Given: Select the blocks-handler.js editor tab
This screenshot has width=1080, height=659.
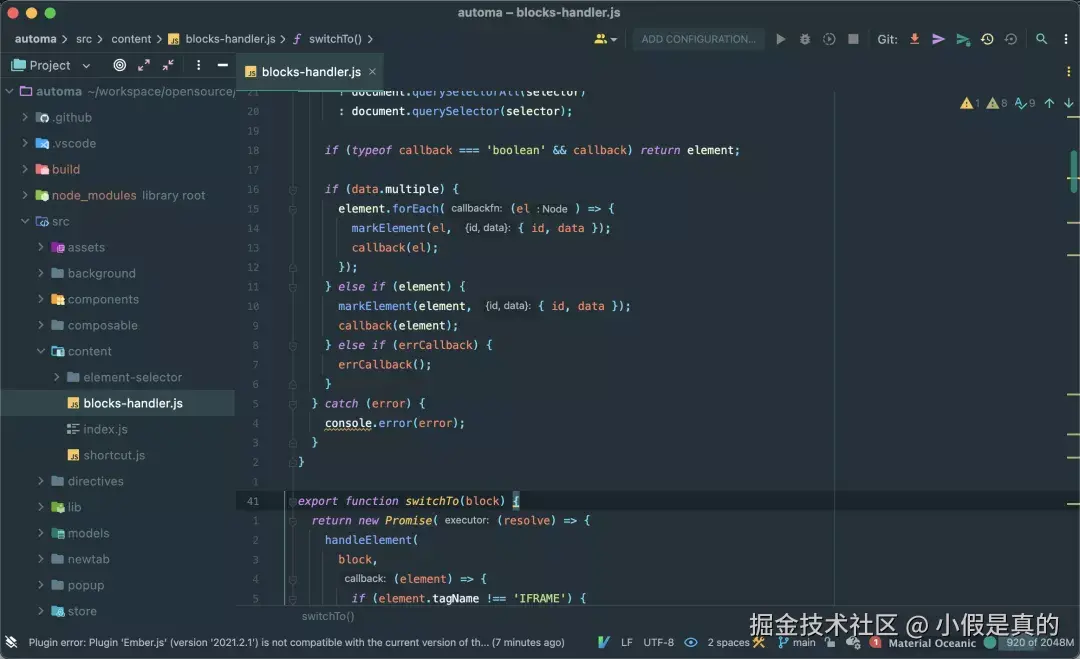Looking at the screenshot, I should (311, 72).
